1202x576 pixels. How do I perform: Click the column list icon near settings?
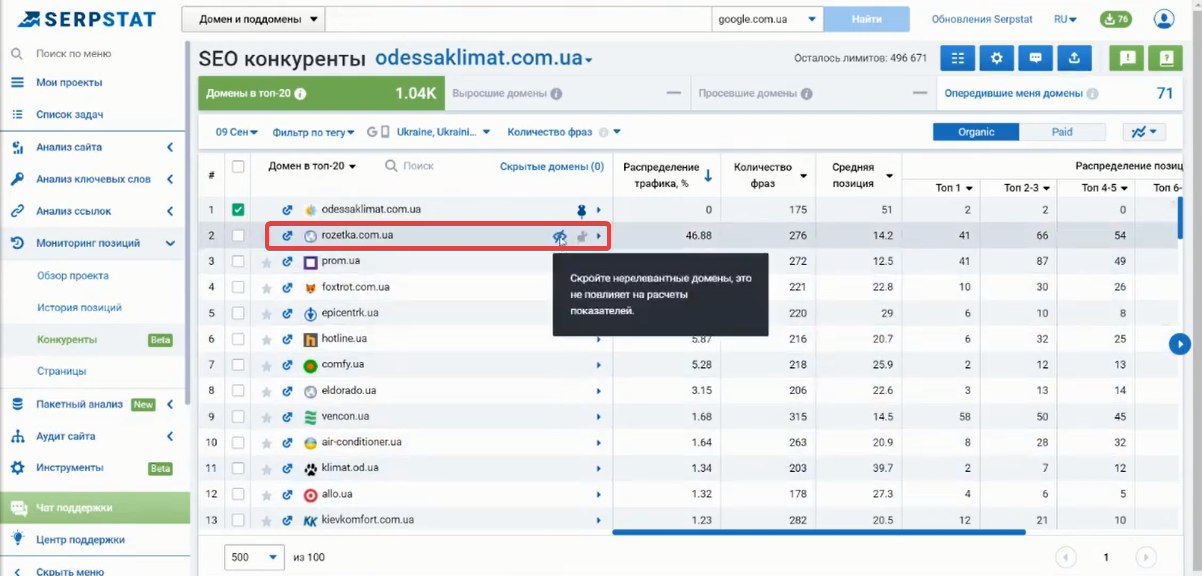(957, 58)
